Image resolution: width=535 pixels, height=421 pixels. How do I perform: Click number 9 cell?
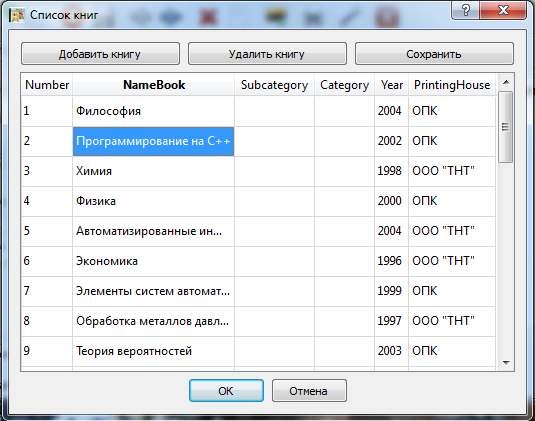coord(47,351)
